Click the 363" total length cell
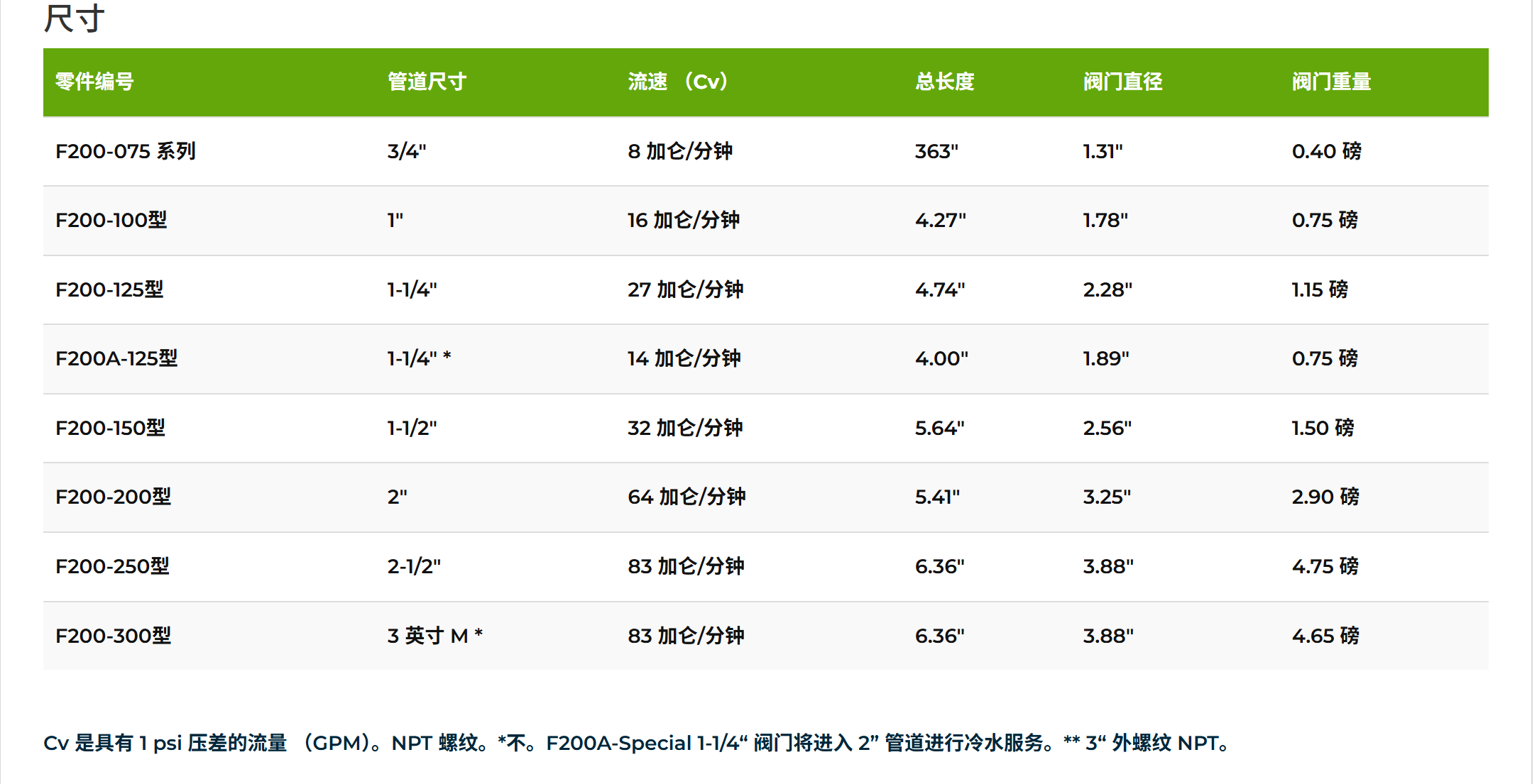The image size is (1537, 784). point(936,151)
